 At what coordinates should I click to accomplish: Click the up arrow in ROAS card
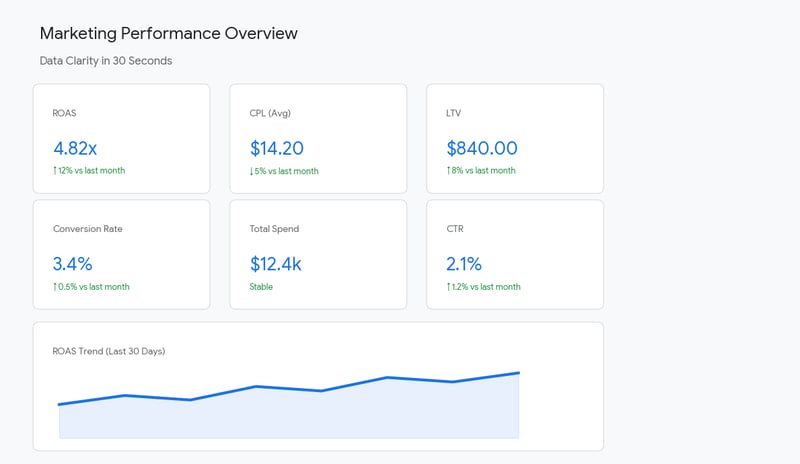click(x=55, y=171)
